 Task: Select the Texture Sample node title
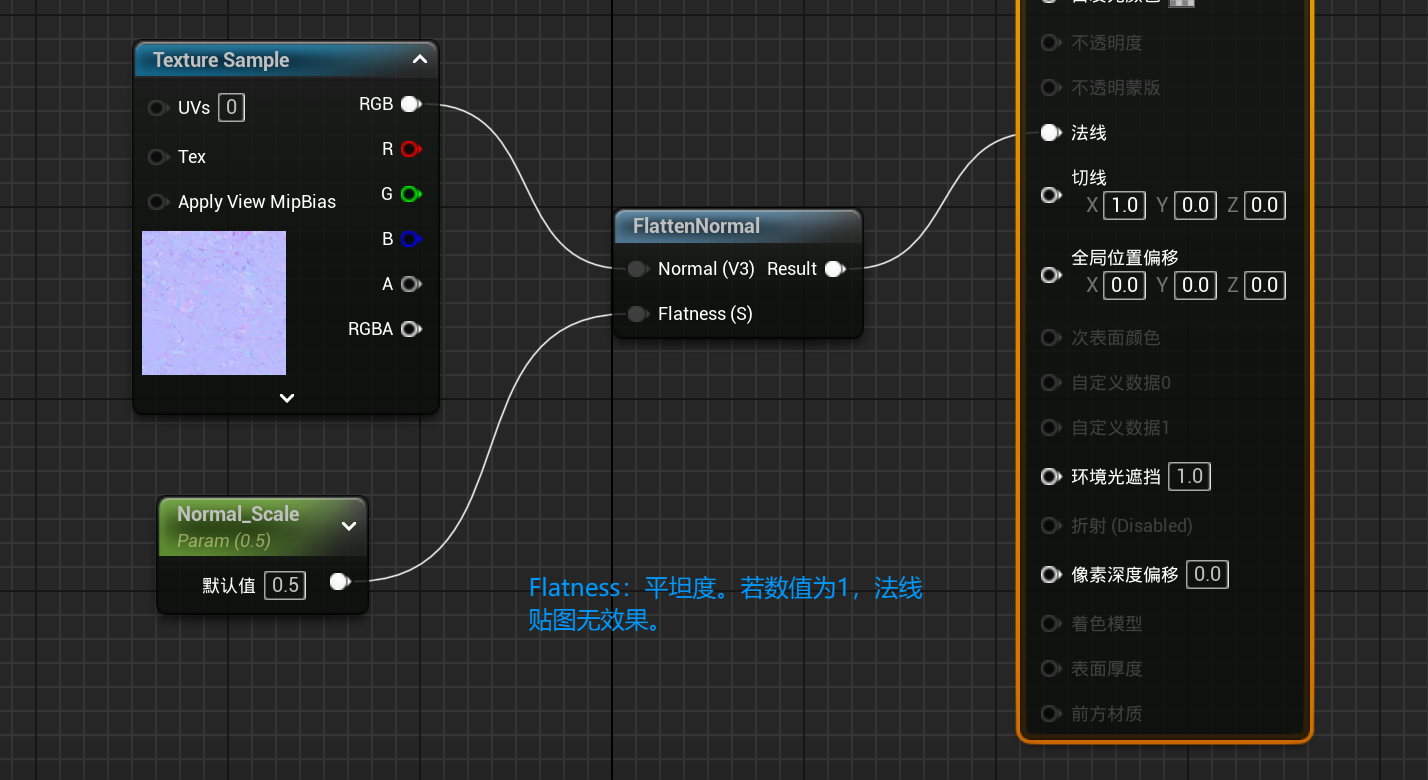point(221,60)
